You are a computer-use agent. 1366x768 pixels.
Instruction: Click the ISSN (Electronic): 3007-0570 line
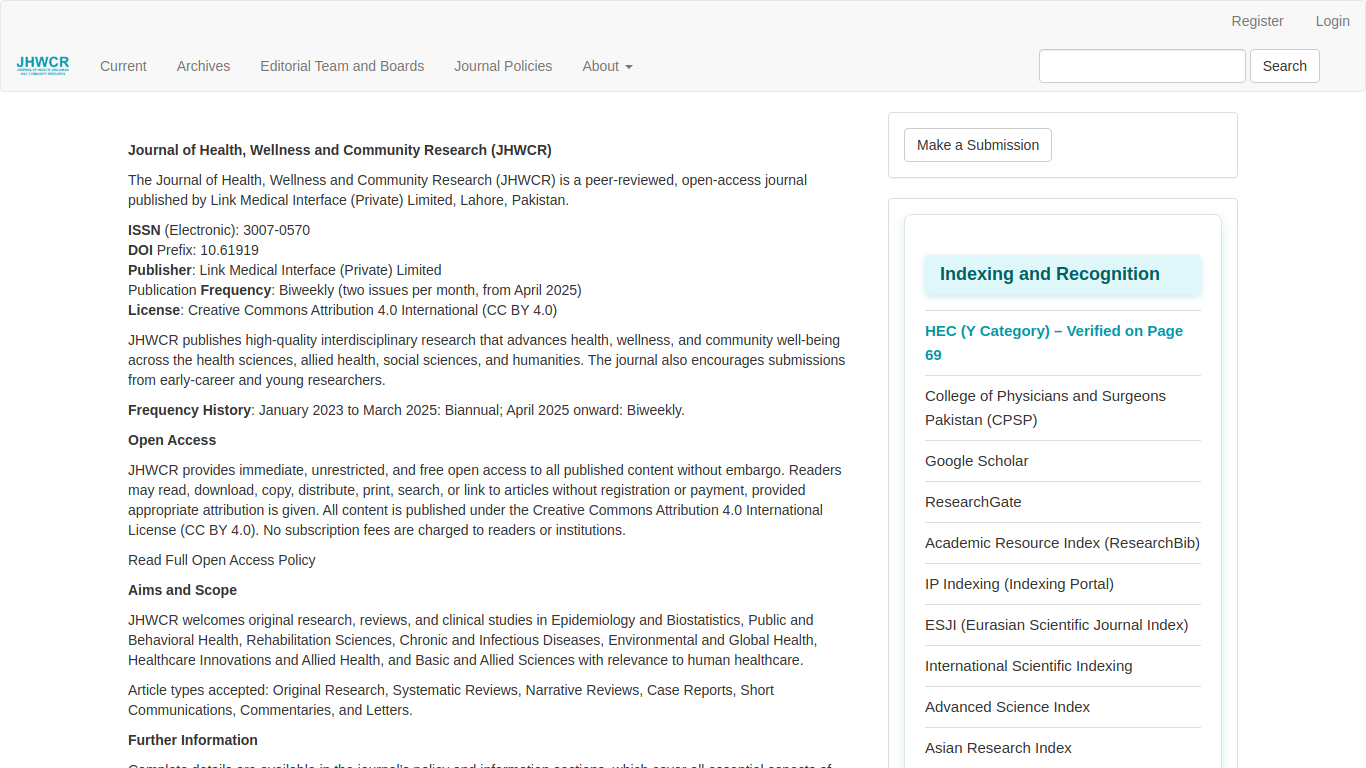click(x=219, y=230)
